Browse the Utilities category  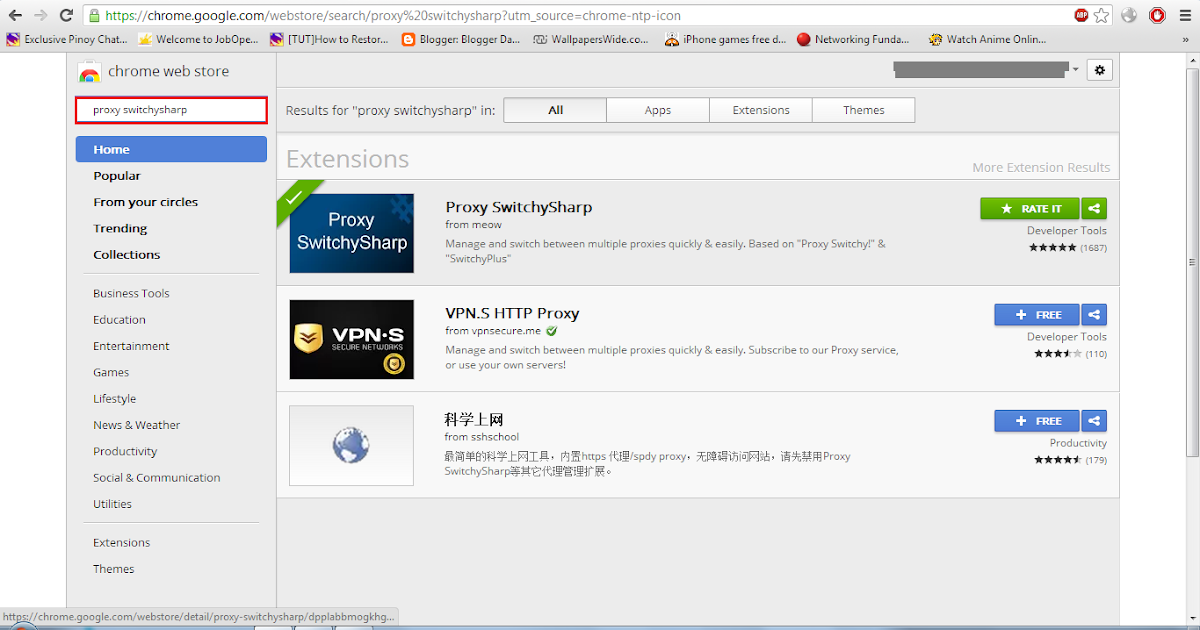[x=112, y=504]
